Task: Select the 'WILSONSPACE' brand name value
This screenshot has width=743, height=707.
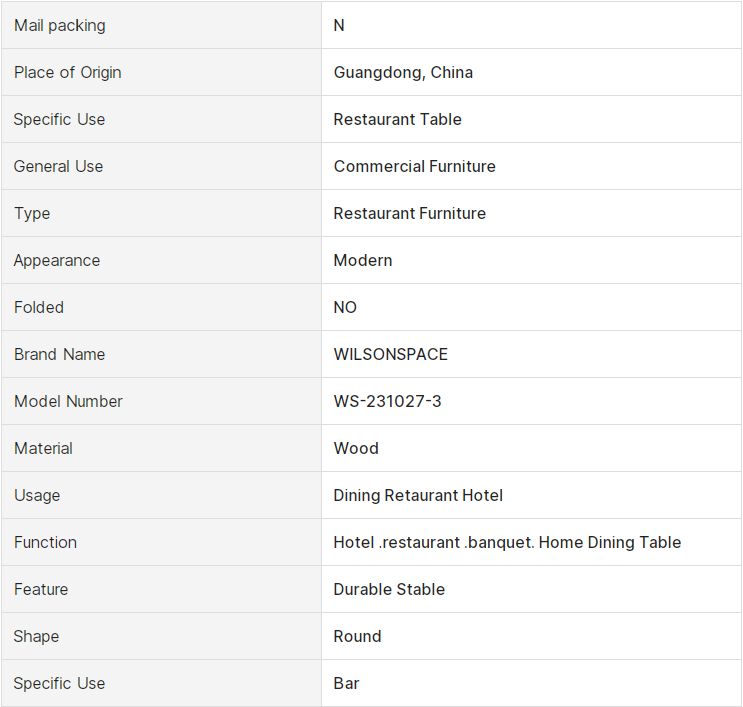Action: point(391,354)
